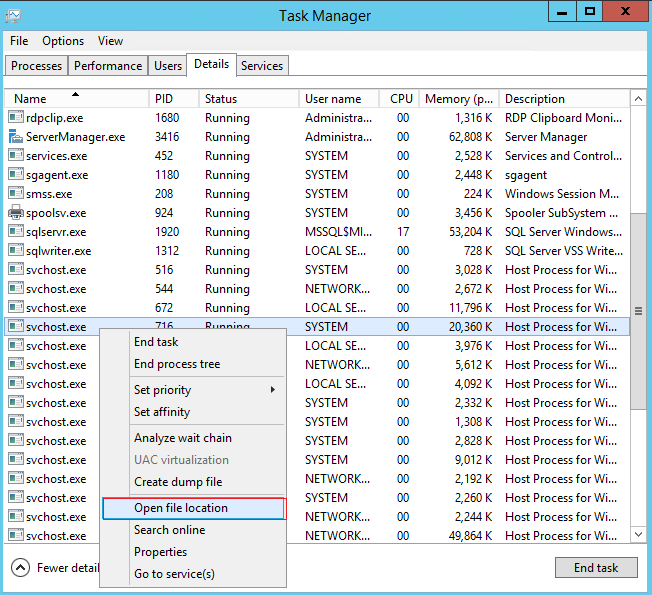Click the spoolsv.exe printer icon
Screen dimensions: 652x595
pyautogui.click(x=15, y=213)
